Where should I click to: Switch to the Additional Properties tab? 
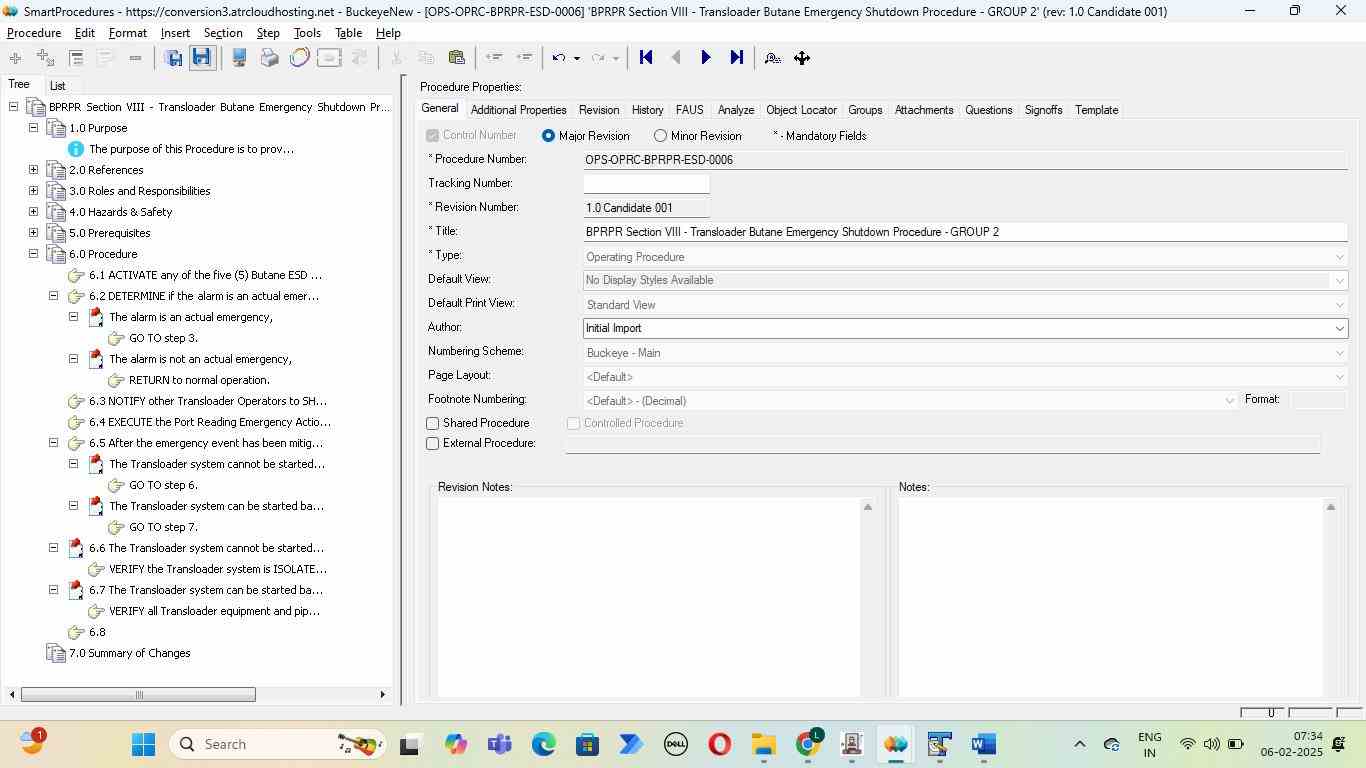click(518, 110)
